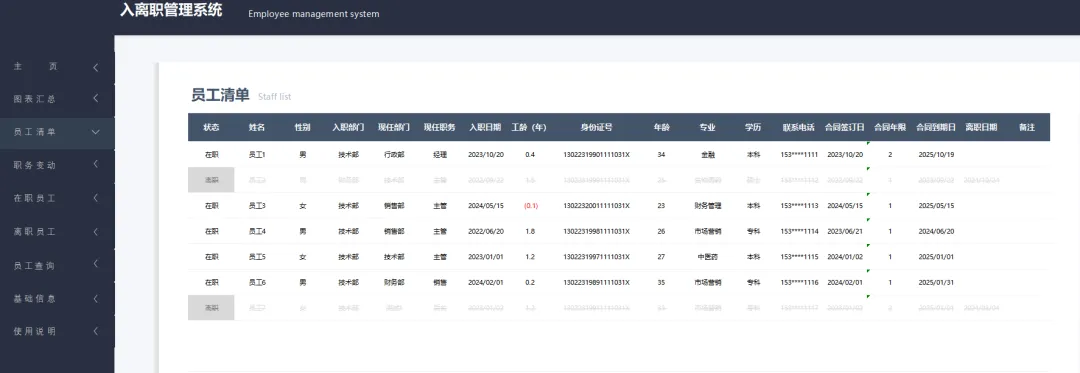Click the name cell 员工5
Screen dimensions: 1080x373
click(257, 257)
